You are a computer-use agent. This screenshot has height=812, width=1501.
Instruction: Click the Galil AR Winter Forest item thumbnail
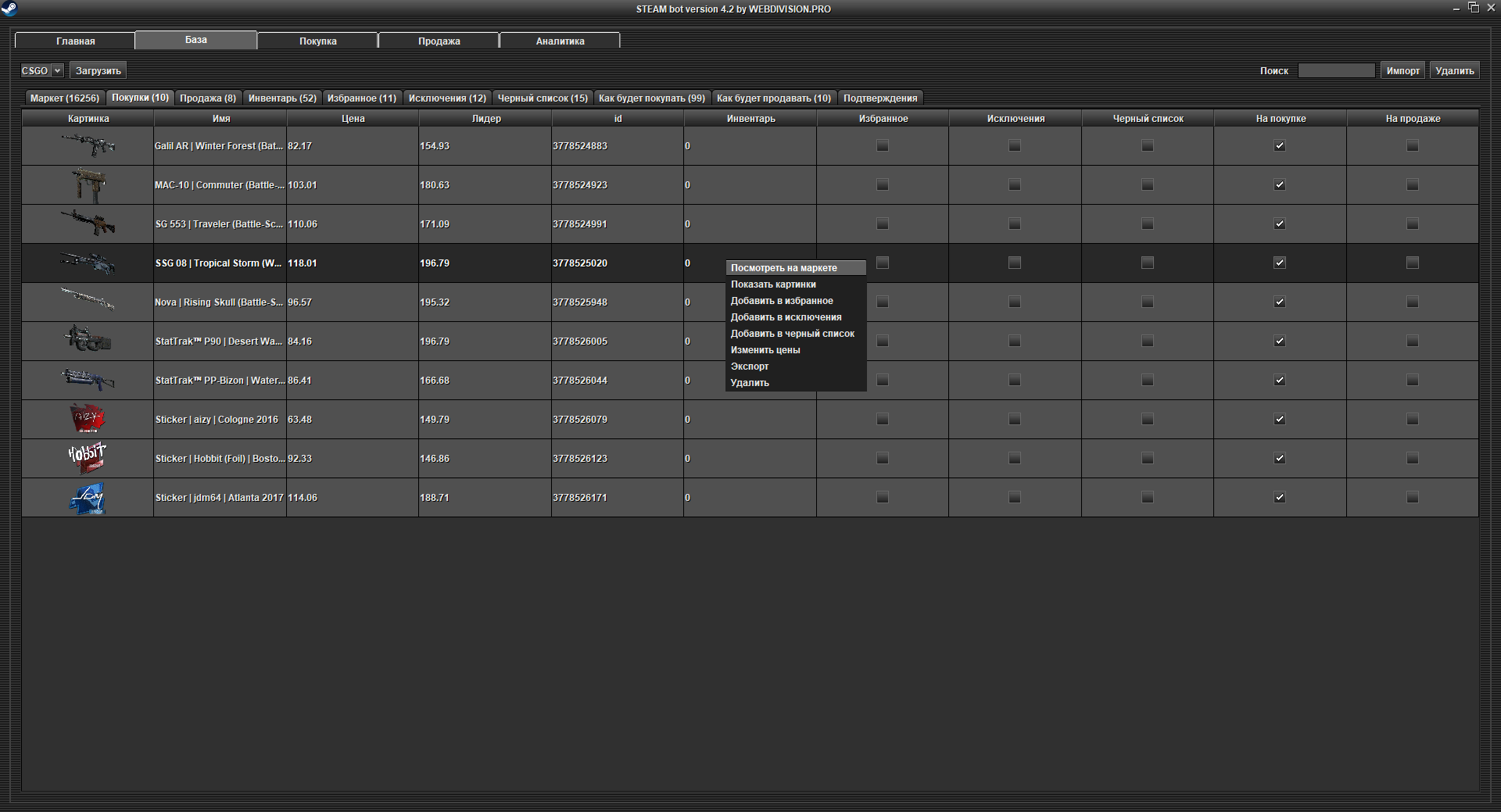tap(88, 145)
